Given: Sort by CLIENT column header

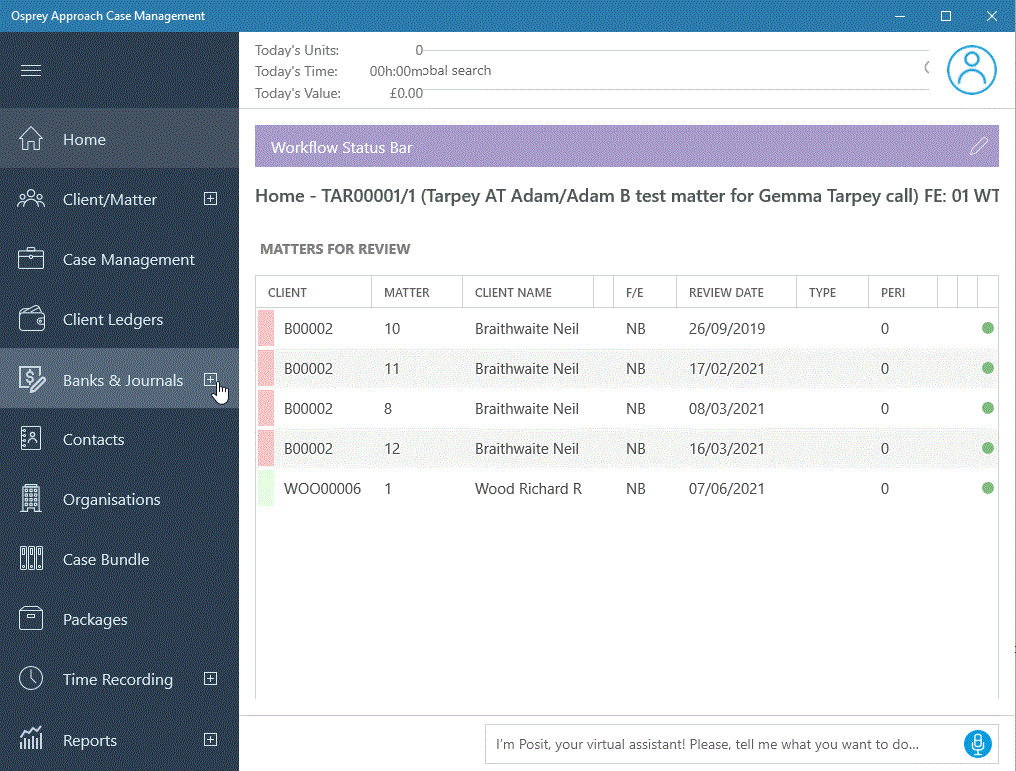Looking at the screenshot, I should (x=314, y=292).
